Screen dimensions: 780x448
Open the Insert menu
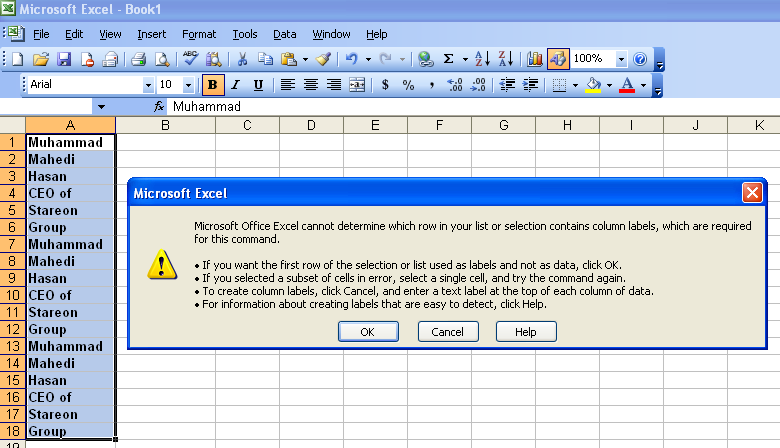pos(151,34)
